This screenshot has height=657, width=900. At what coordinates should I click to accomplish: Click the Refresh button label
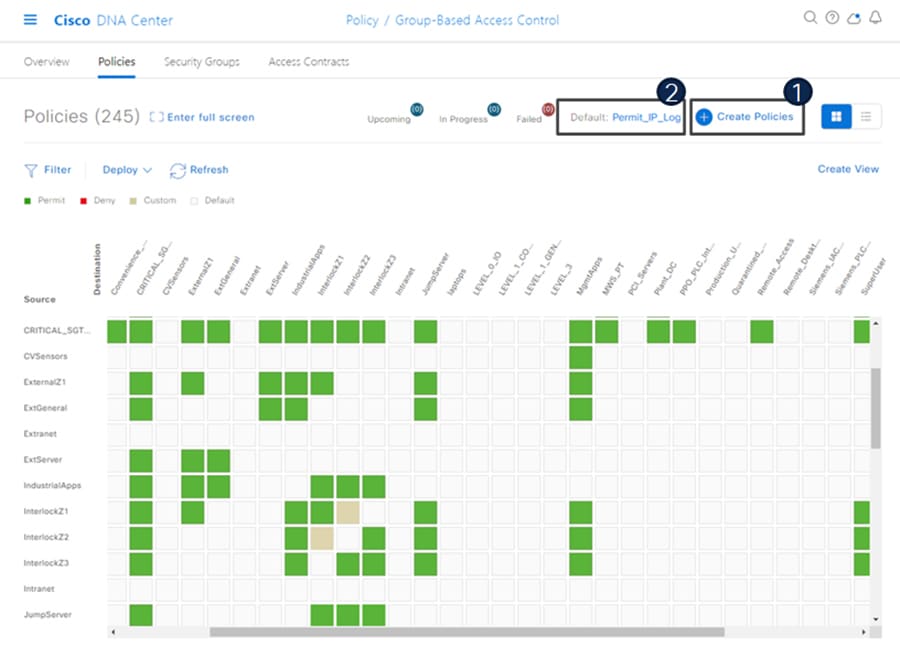point(209,170)
